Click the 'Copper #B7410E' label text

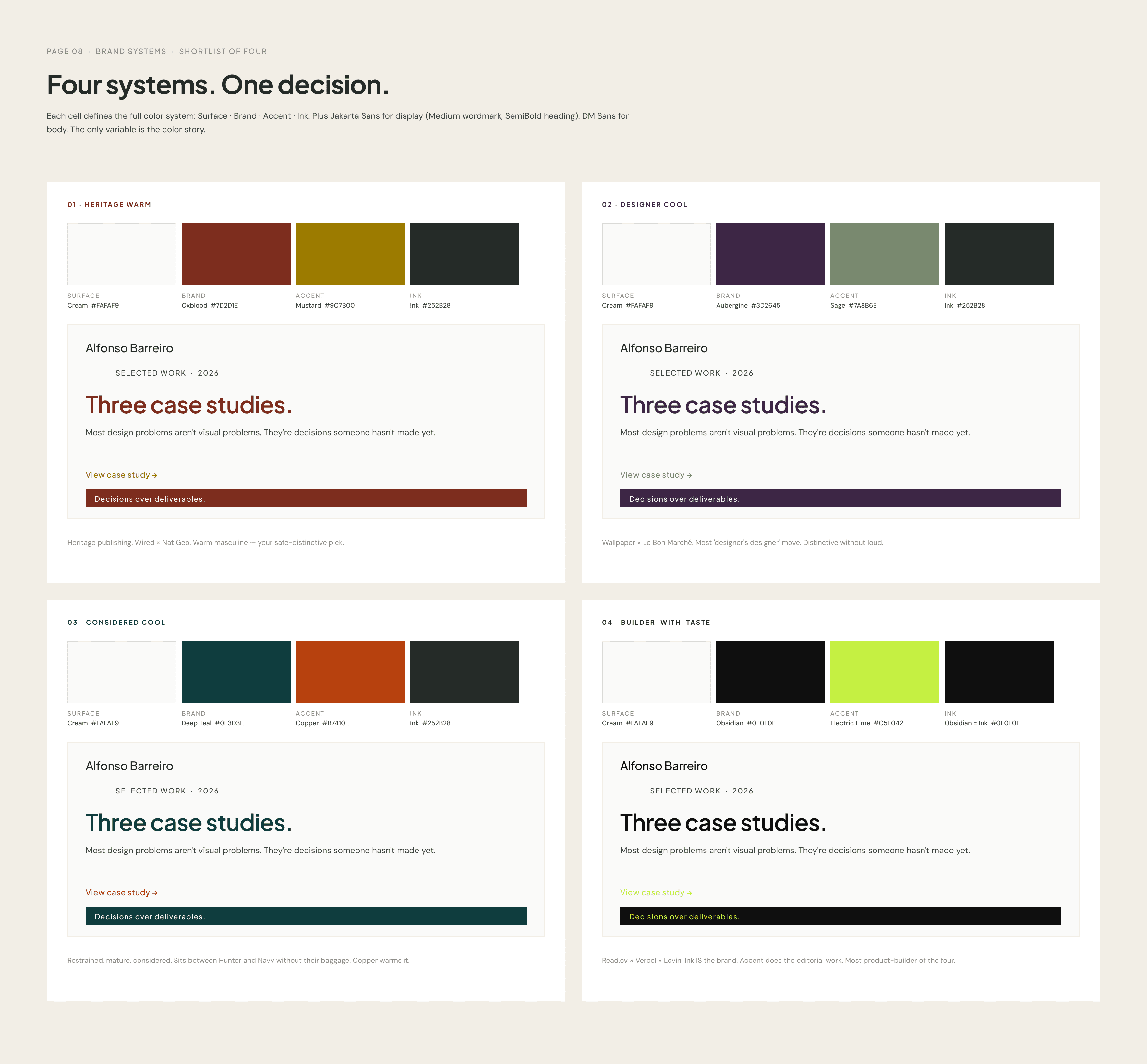[x=322, y=723]
